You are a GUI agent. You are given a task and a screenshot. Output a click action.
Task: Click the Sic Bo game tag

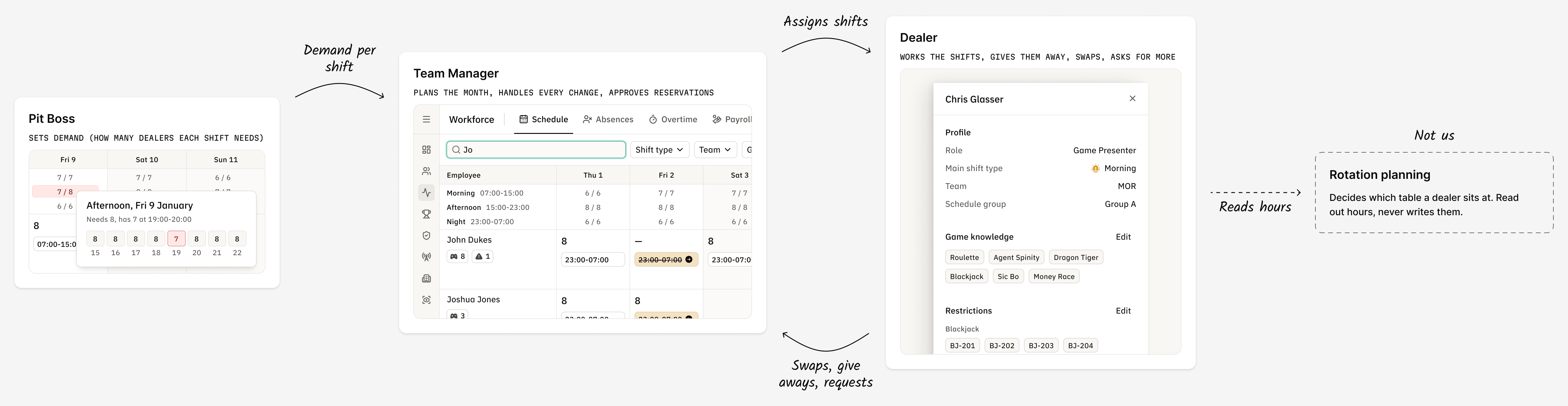(1008, 276)
